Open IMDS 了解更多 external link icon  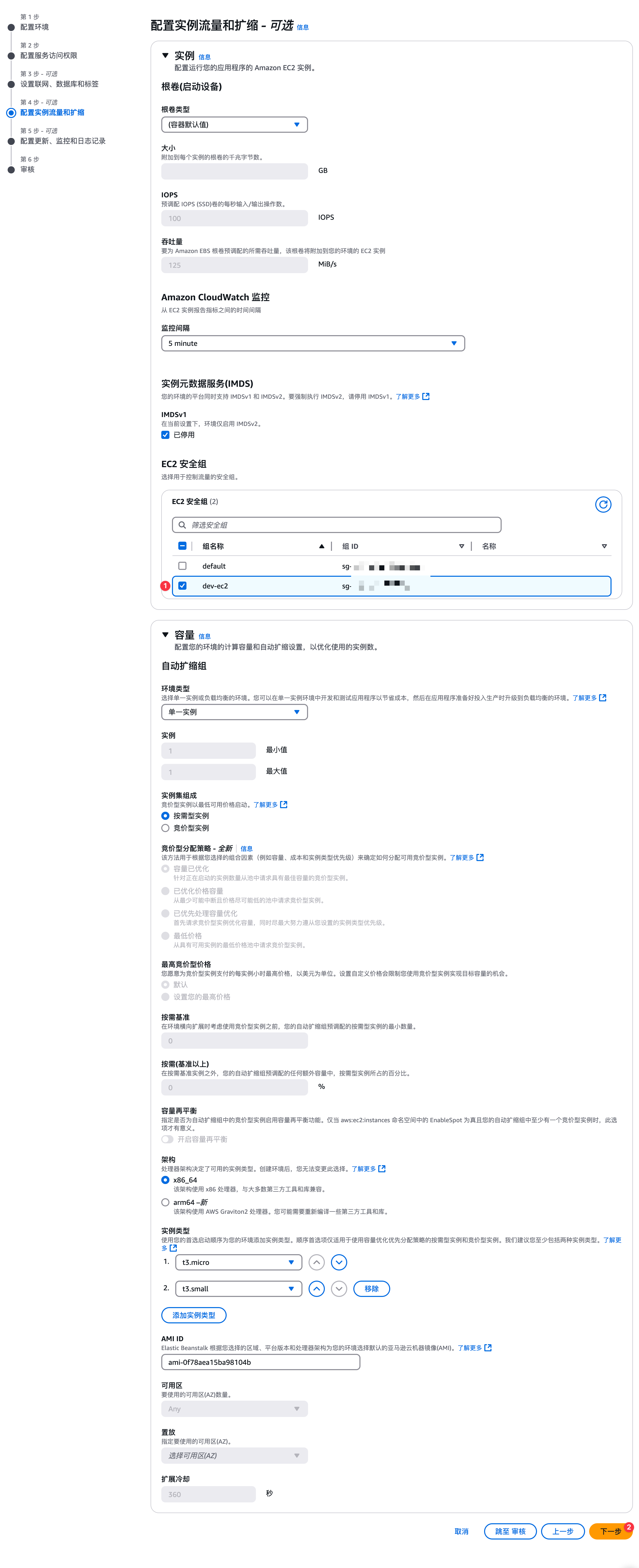click(426, 396)
